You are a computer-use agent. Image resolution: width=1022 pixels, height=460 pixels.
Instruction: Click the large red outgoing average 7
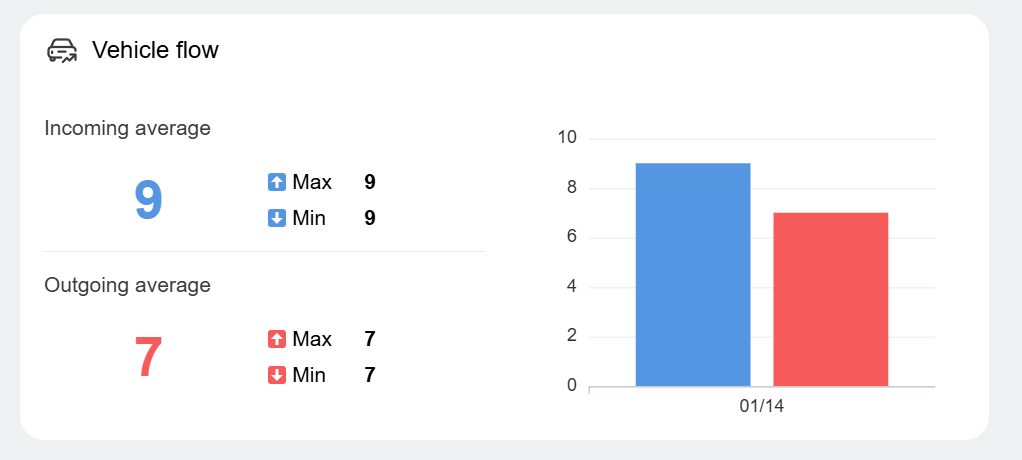click(148, 357)
